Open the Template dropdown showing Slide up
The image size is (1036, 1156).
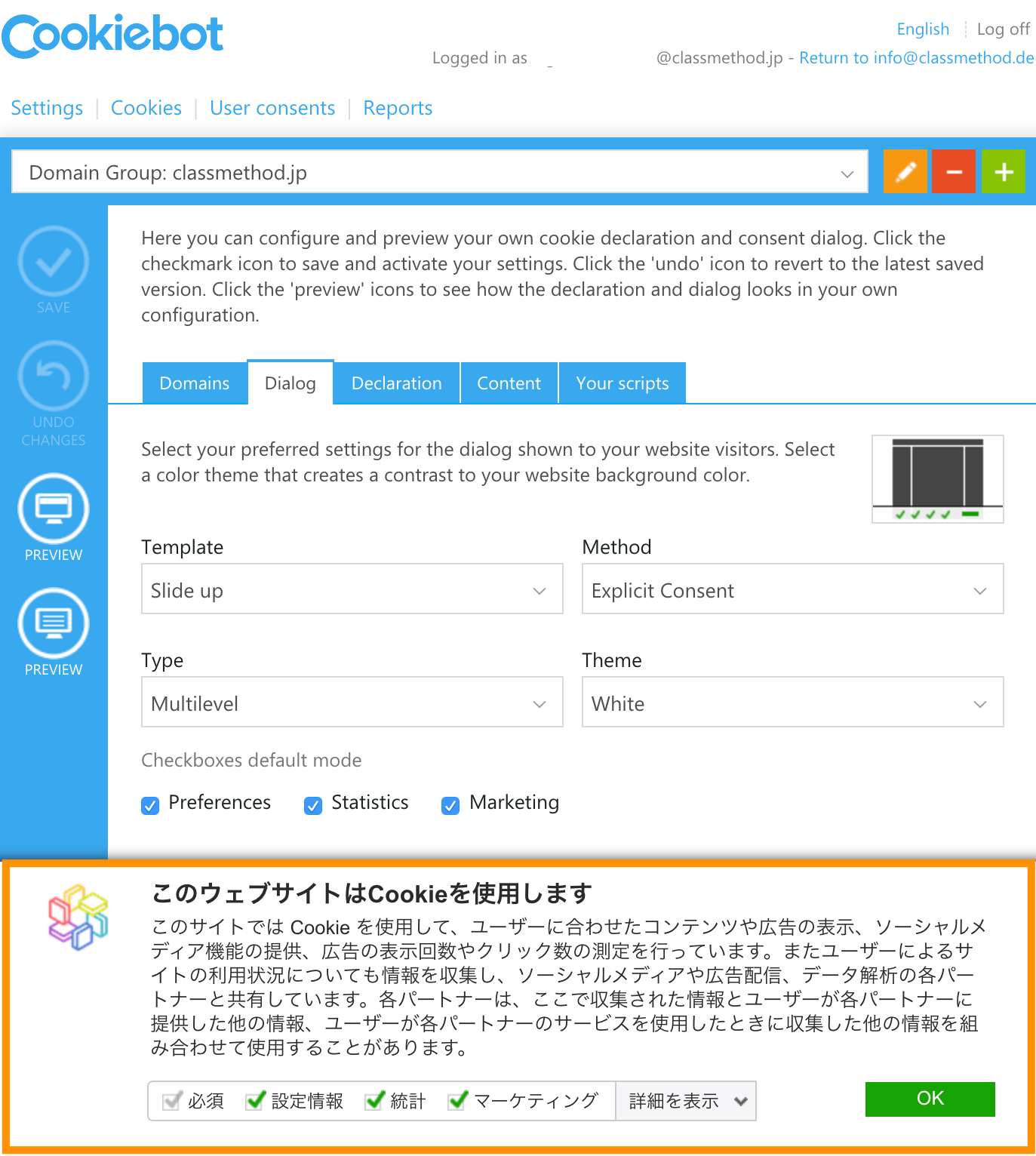click(x=352, y=589)
